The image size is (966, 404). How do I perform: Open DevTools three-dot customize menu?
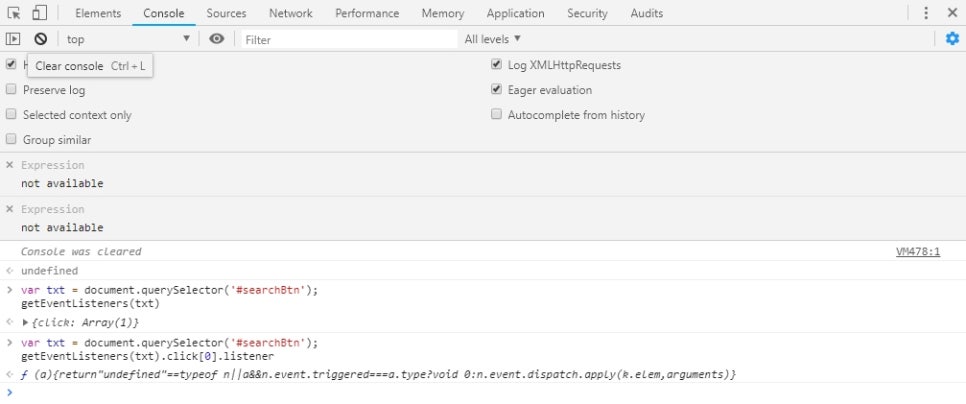926,13
